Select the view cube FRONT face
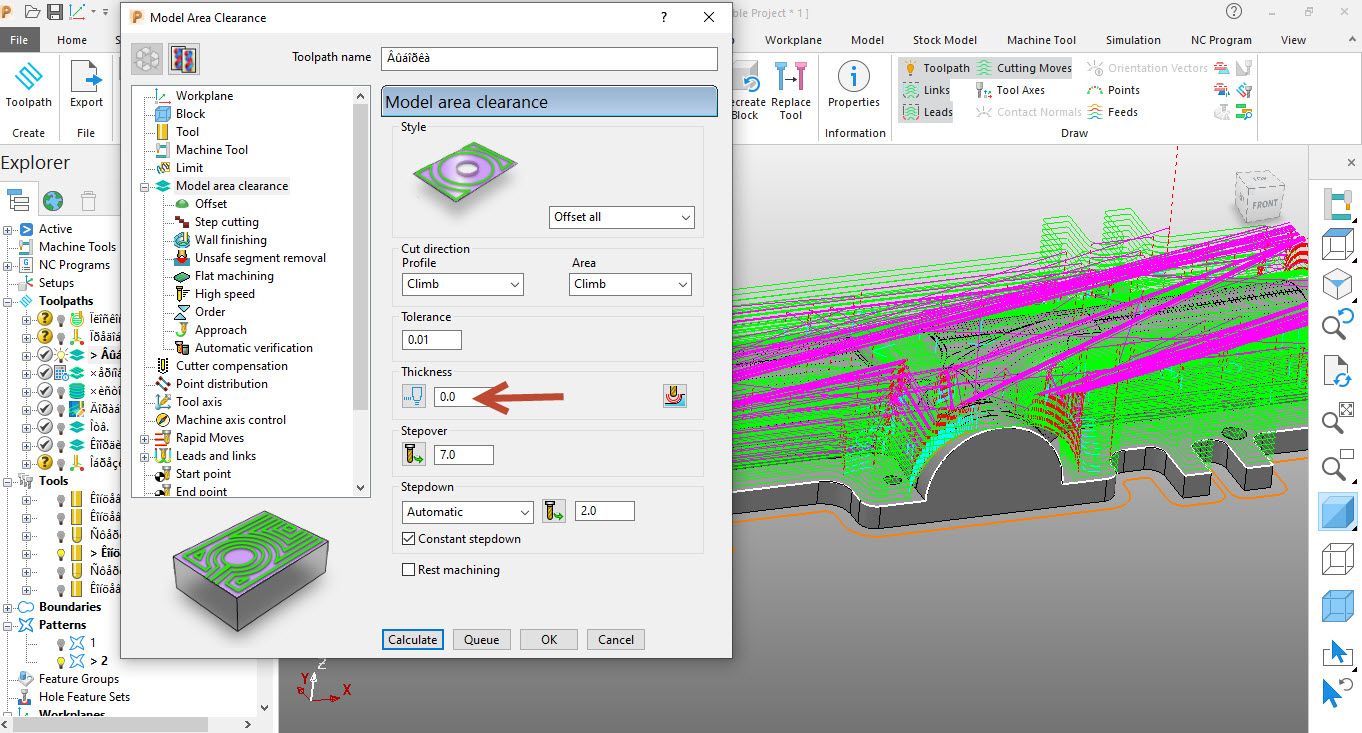 click(x=1264, y=204)
